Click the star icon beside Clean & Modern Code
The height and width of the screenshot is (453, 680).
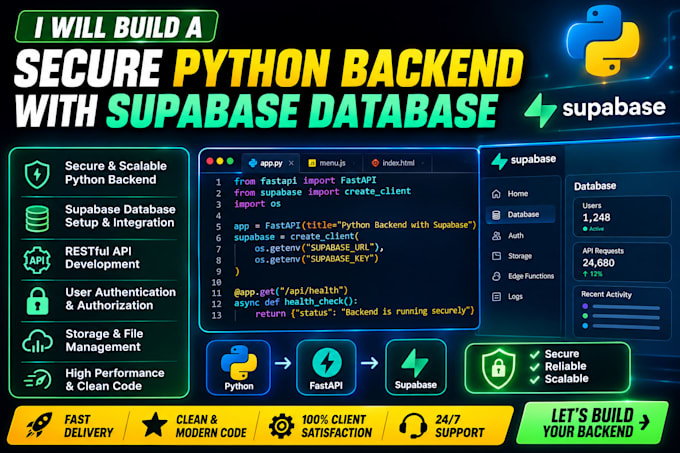[154, 425]
